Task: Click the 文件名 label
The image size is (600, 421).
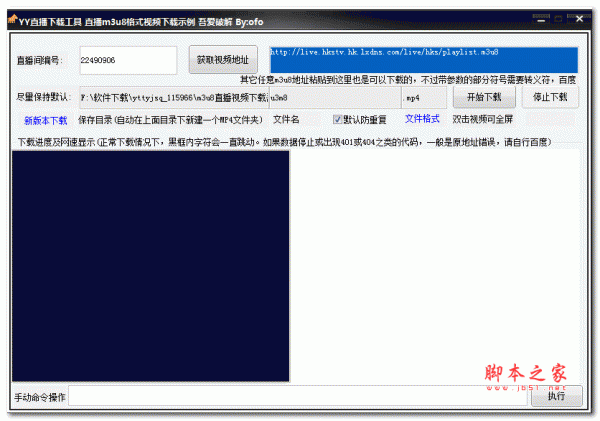Action: 286,119
